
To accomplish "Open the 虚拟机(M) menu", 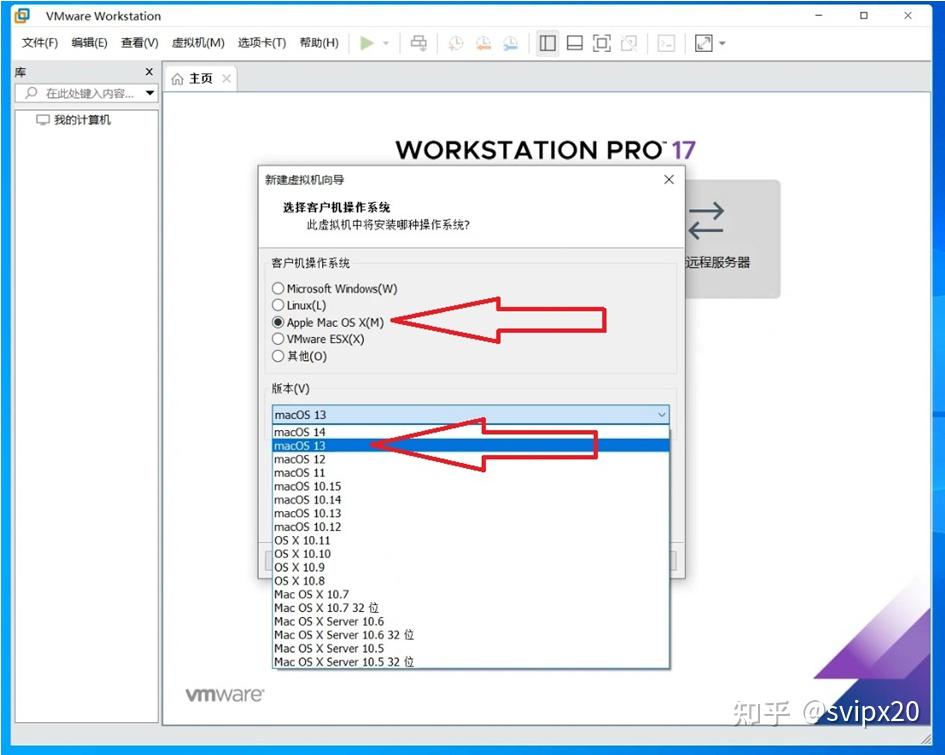I will pyautogui.click(x=198, y=43).
